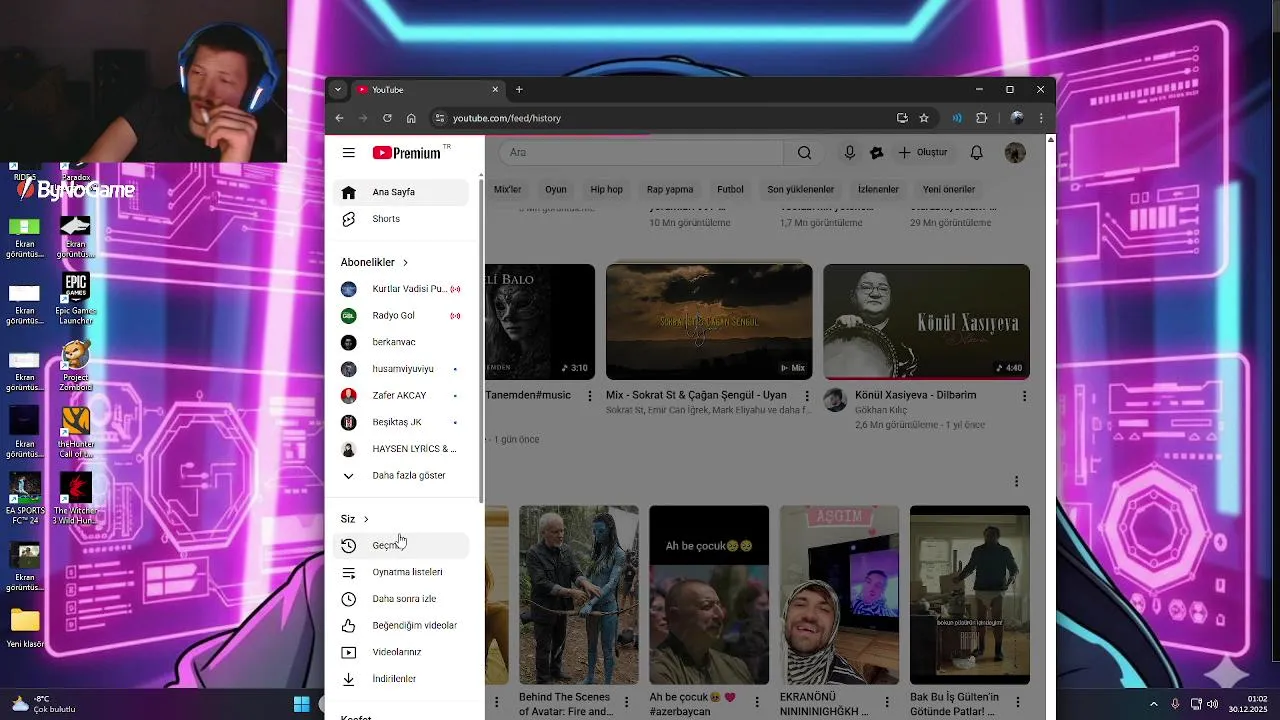Open İndirilenler in the sidebar
This screenshot has height=720, width=1280.
(x=400, y=679)
